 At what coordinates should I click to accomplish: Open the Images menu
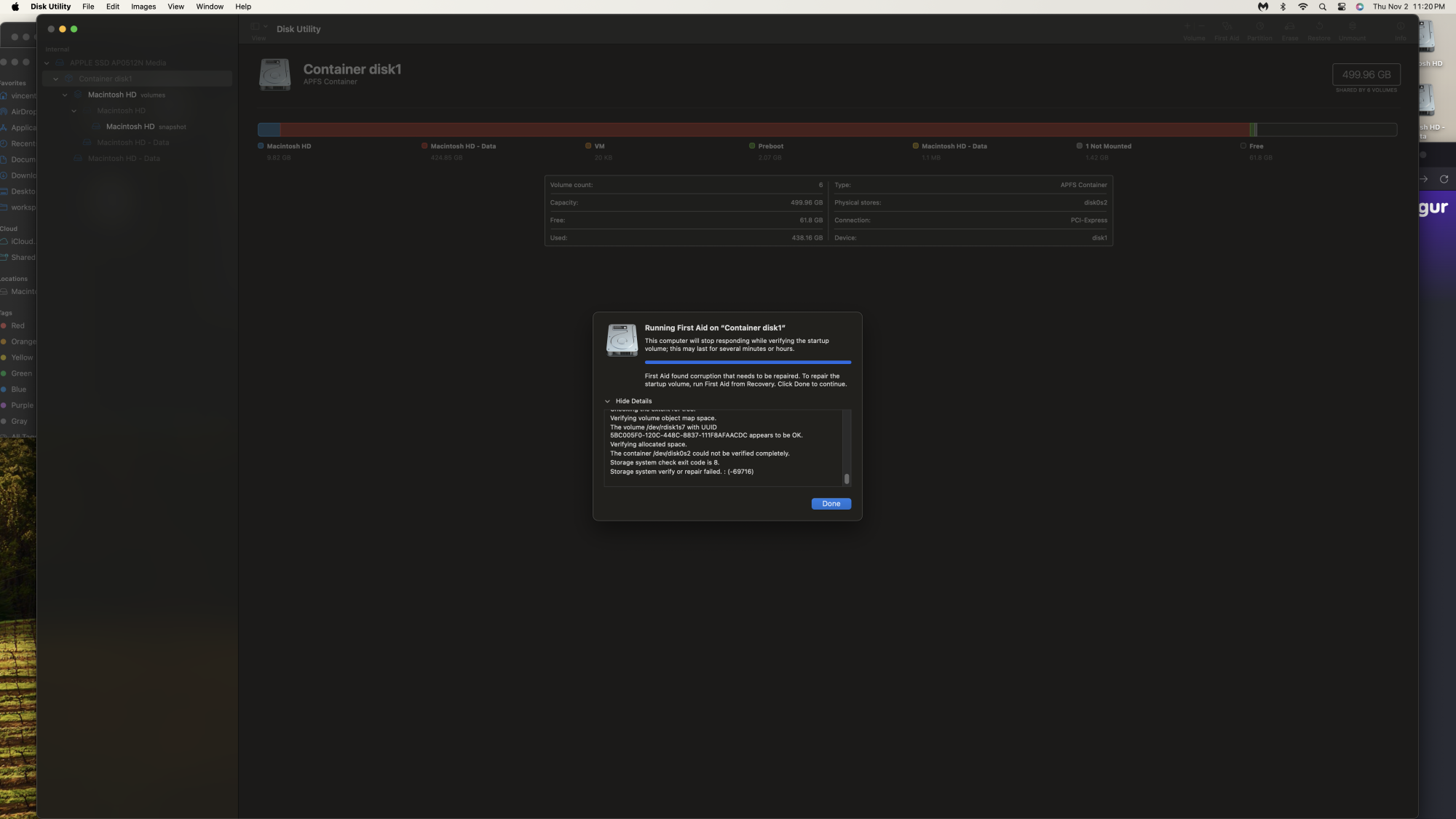[143, 7]
